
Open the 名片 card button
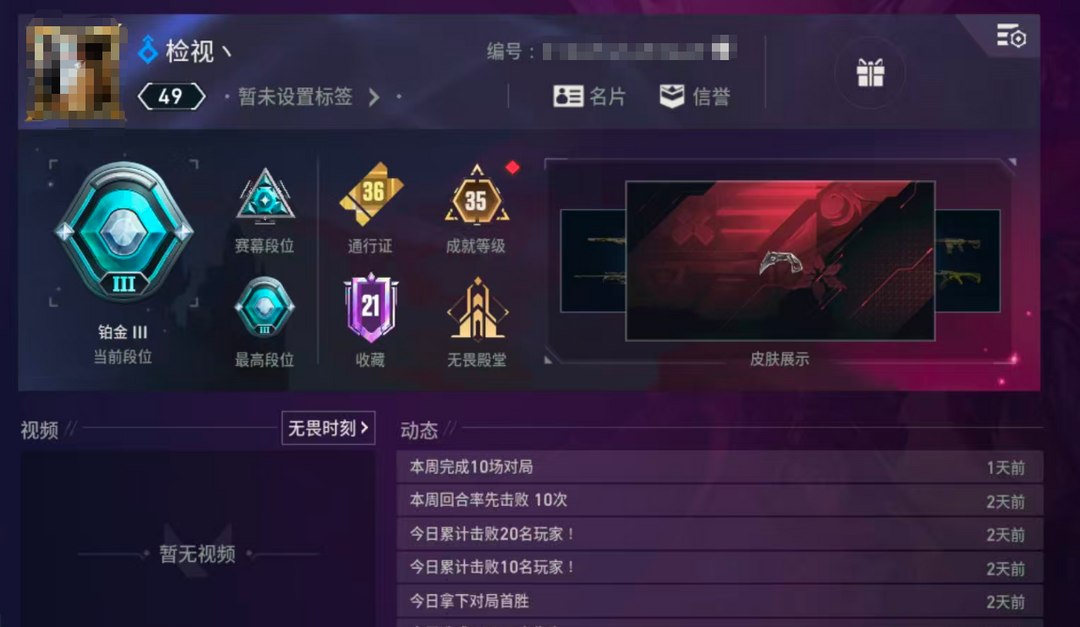coord(590,96)
